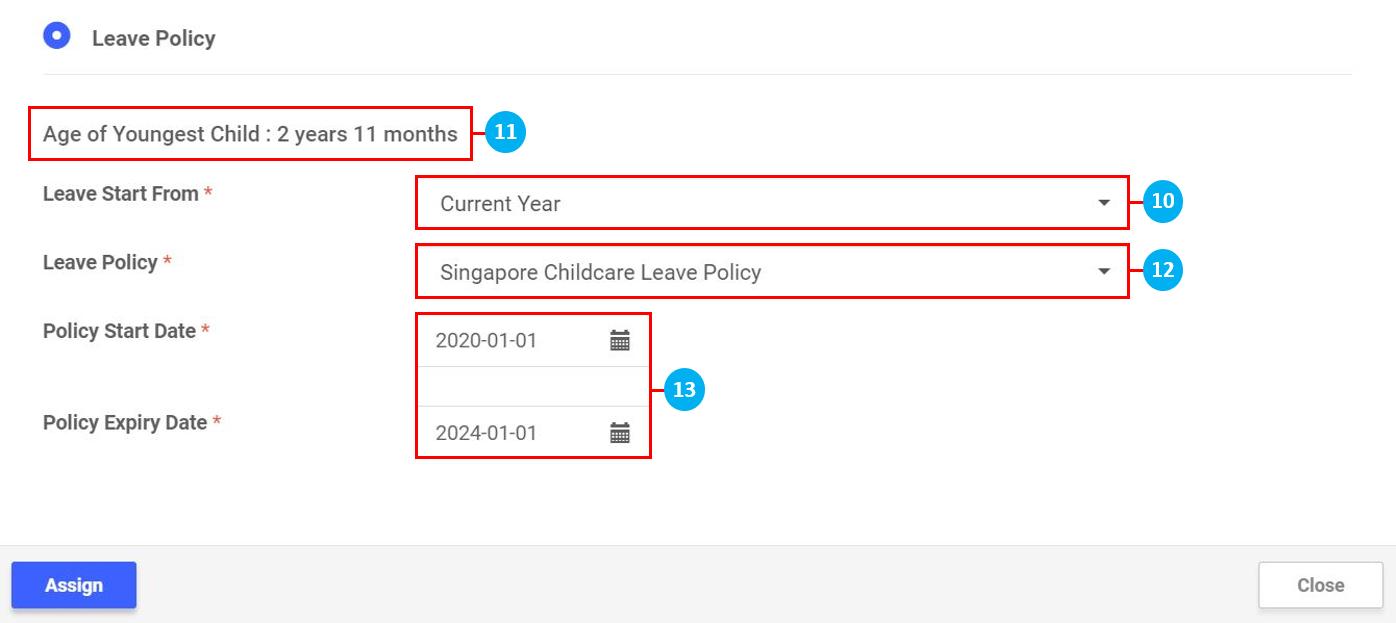
Task: Open the Policy Expiry Date calendar picker
Action: point(620,433)
